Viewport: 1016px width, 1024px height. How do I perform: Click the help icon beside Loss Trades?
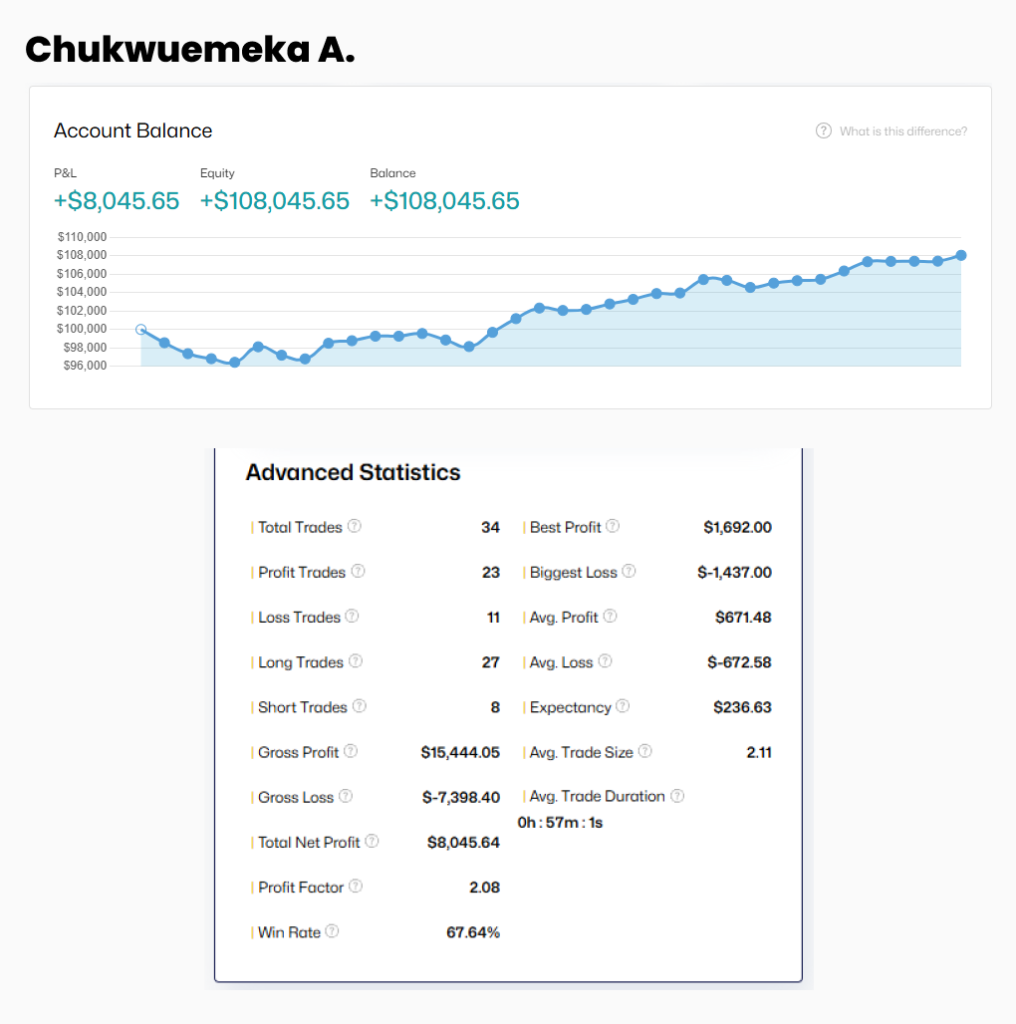click(353, 617)
